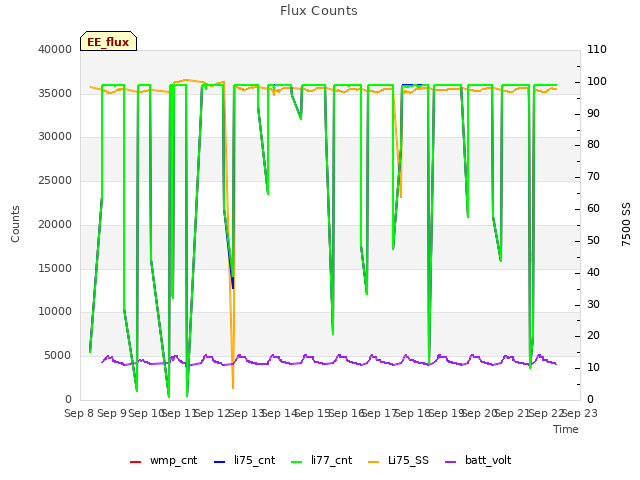Image resolution: width=640 pixels, height=480 pixels.
Task: Click the Sep 9 date label
Action: pos(112,413)
